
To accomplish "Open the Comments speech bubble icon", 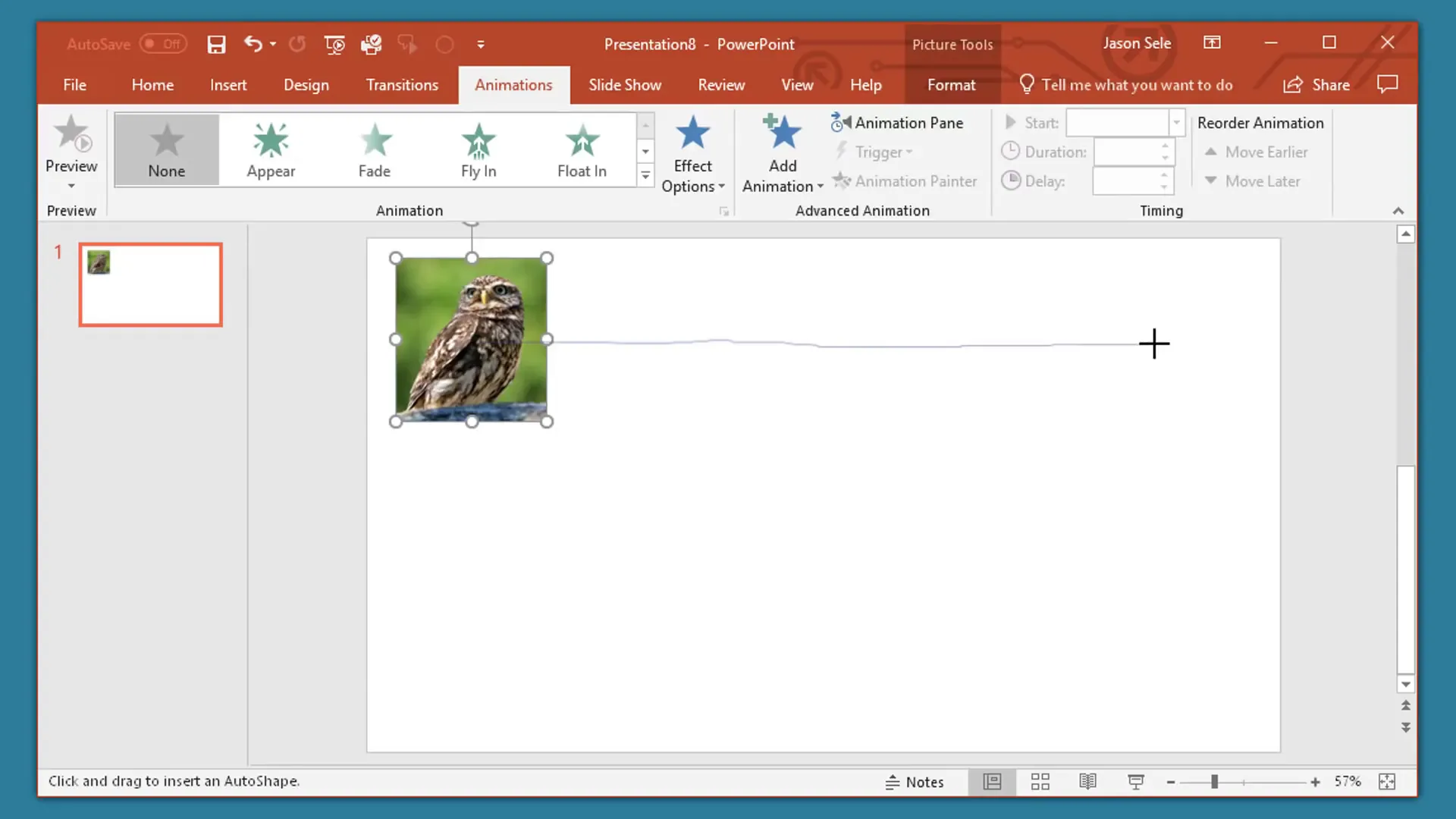I will 1387,84.
